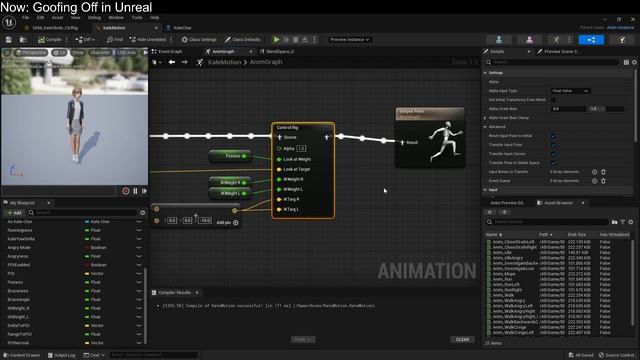Switch to Animation mode icon
Screen dimensions: 640x360
coord(556,40)
